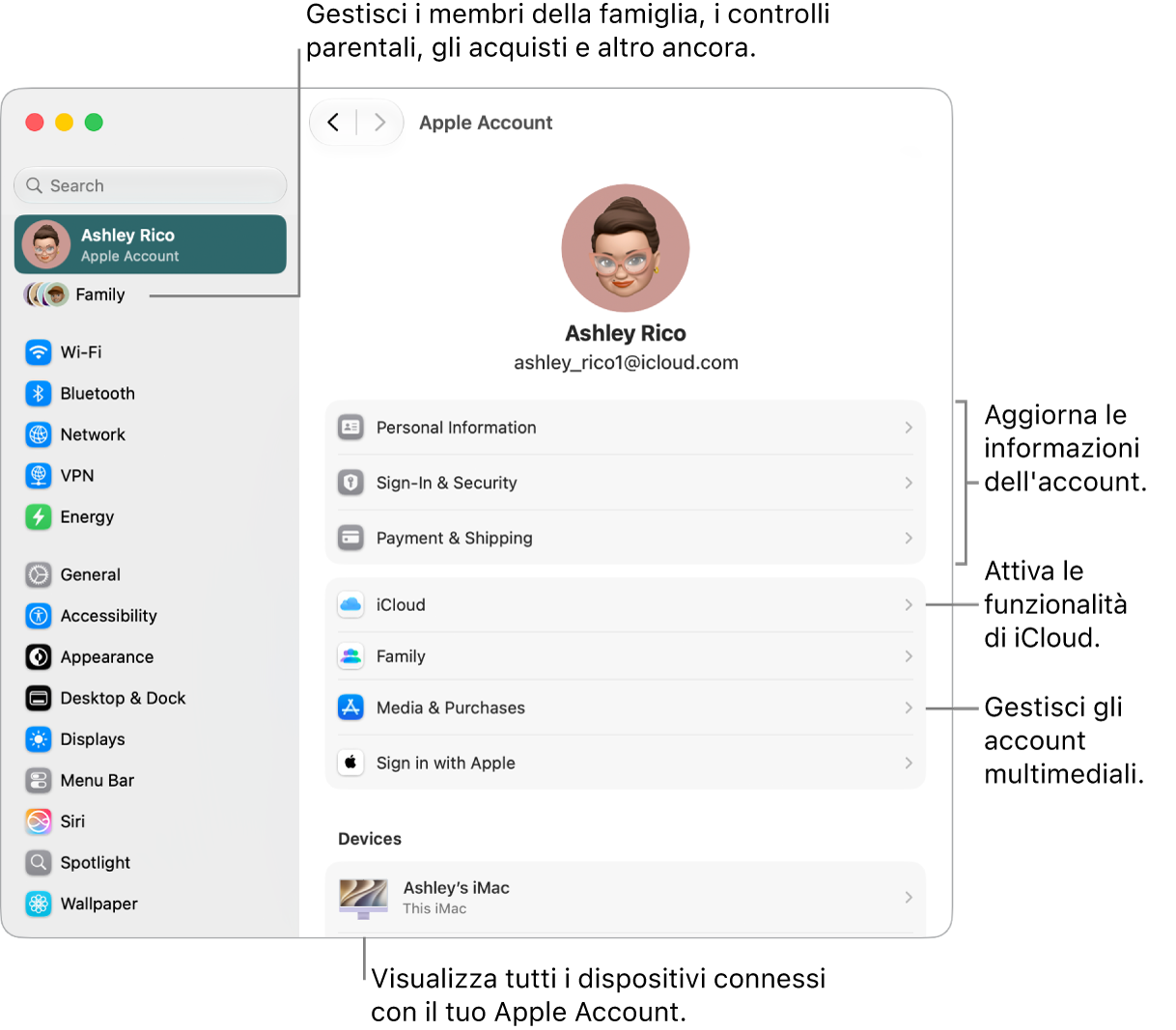The width and height of the screenshot is (1176, 1030).
Task: Open Sign-In & Security settings
Action: point(626,482)
